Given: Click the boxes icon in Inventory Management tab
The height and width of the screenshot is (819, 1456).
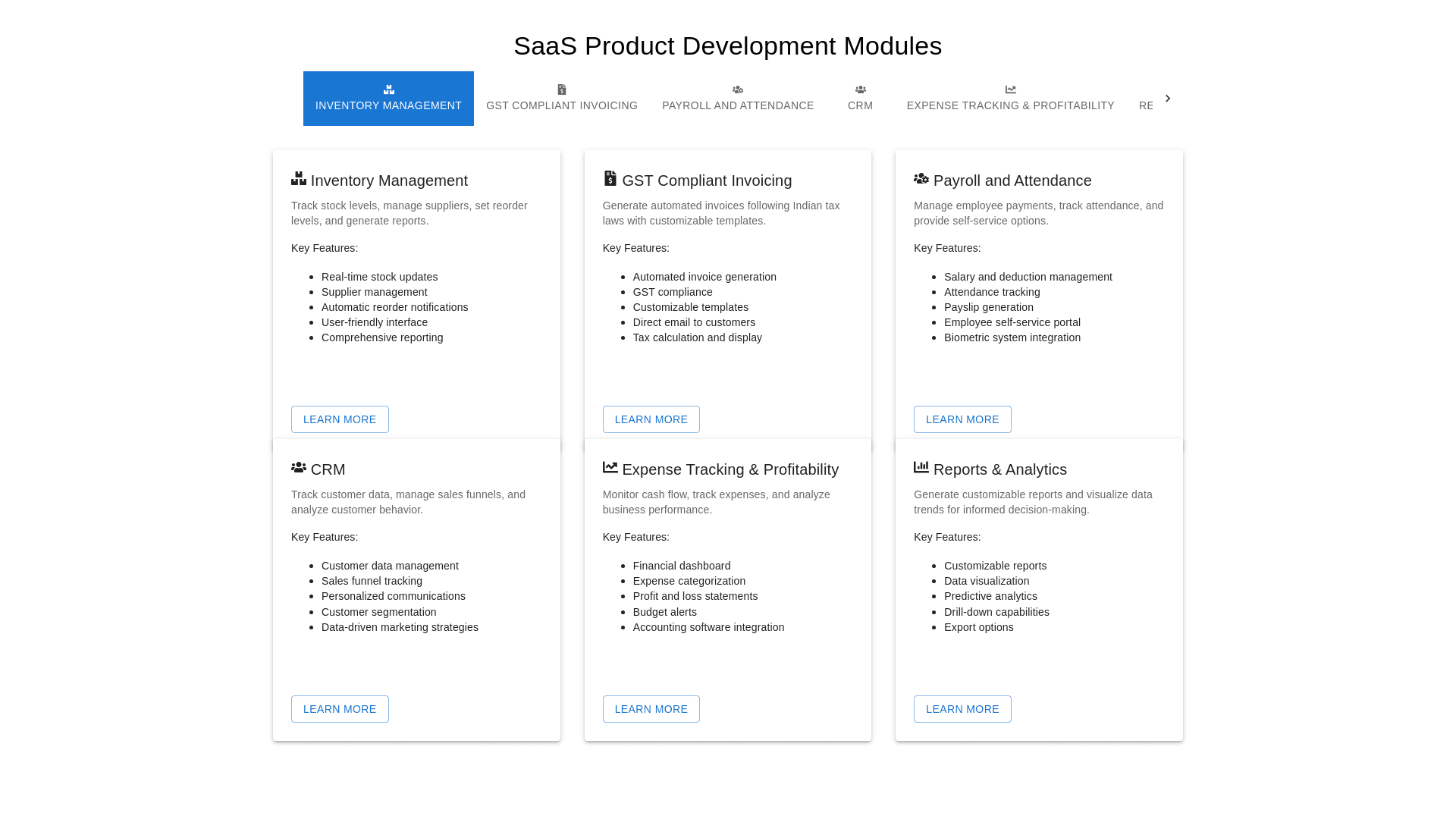Looking at the screenshot, I should coord(388,89).
